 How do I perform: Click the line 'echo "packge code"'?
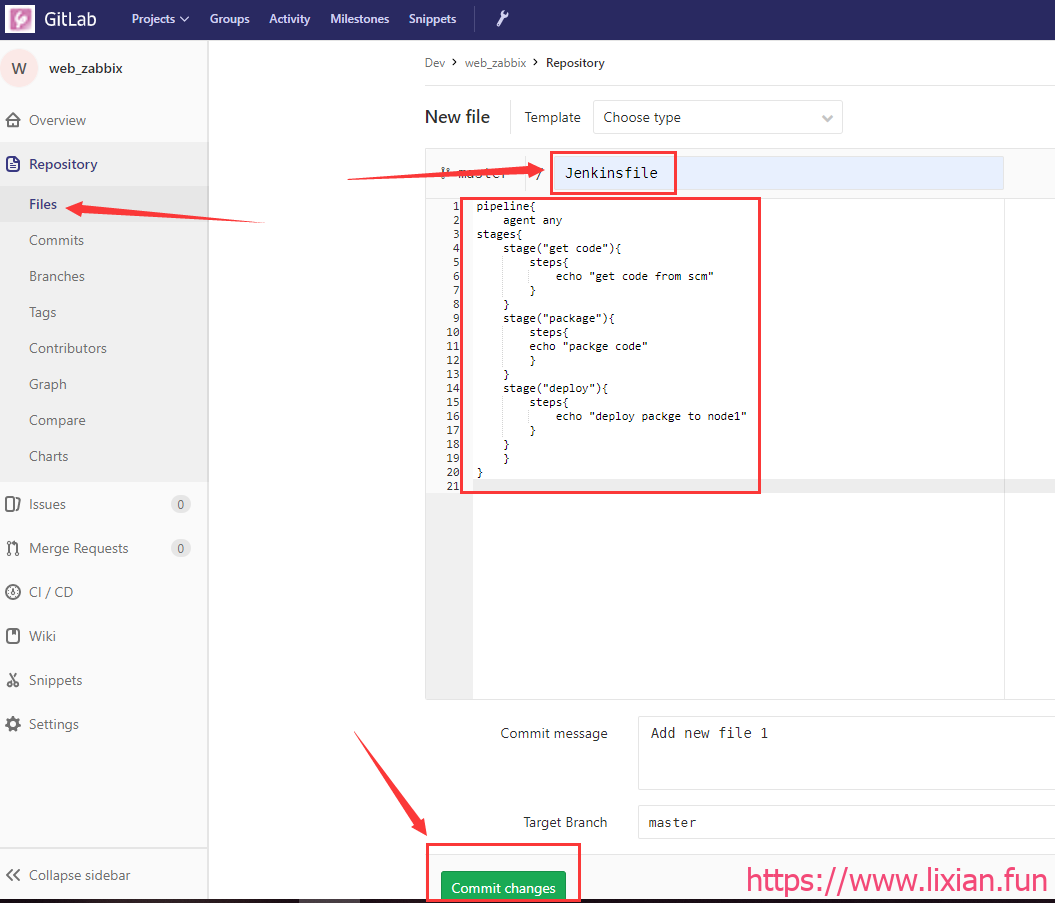[588, 346]
